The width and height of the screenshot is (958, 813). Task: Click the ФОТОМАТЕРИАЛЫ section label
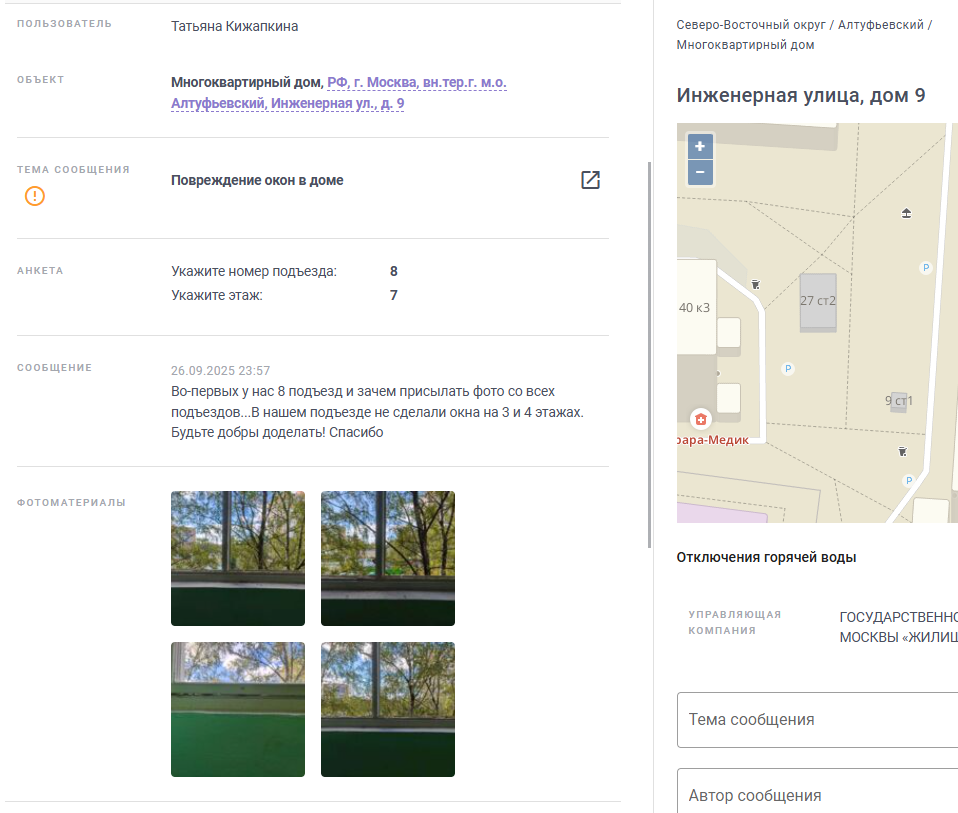click(x=71, y=502)
